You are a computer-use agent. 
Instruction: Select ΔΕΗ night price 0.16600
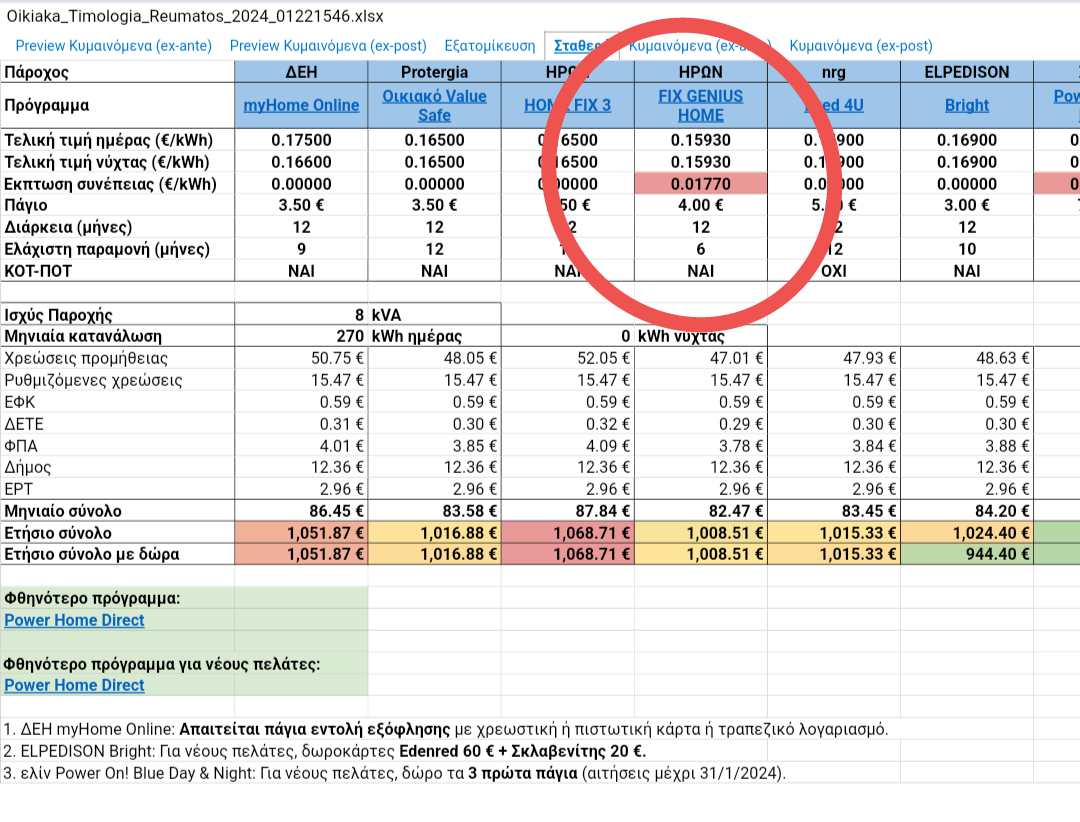(x=301, y=162)
